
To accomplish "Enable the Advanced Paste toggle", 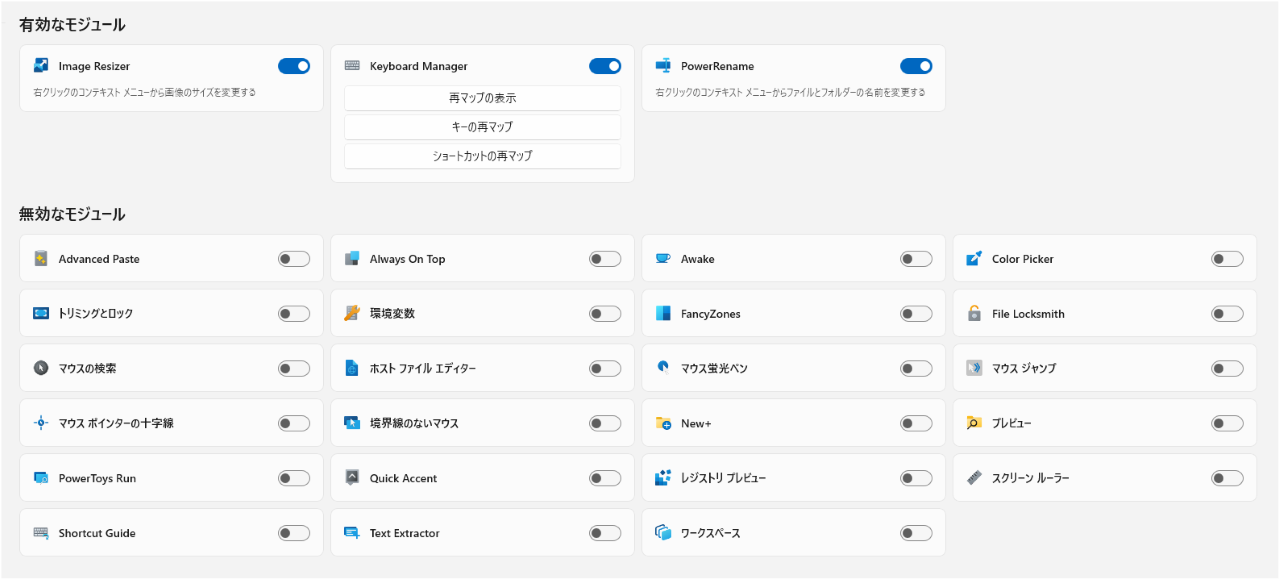I will click(x=294, y=259).
